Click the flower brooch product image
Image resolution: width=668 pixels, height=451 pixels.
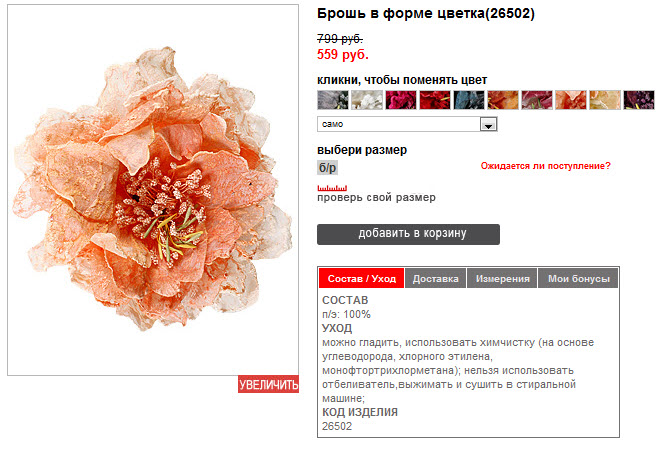pyautogui.click(x=153, y=190)
